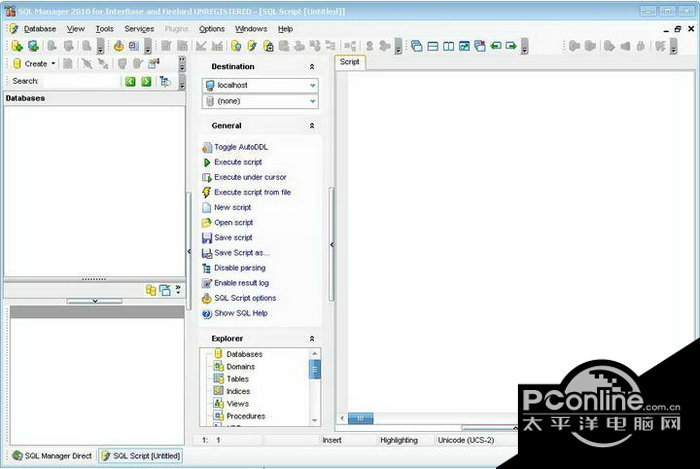Screen dimensions: 700x469
Task: Expand the windows toolbar overflow arrow
Action: click(525, 47)
